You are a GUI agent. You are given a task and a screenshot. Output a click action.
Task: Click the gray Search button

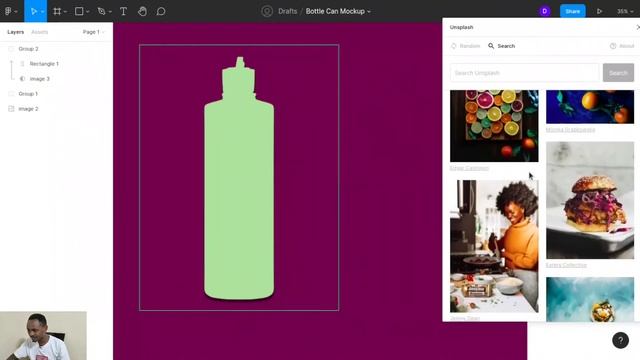[618, 73]
